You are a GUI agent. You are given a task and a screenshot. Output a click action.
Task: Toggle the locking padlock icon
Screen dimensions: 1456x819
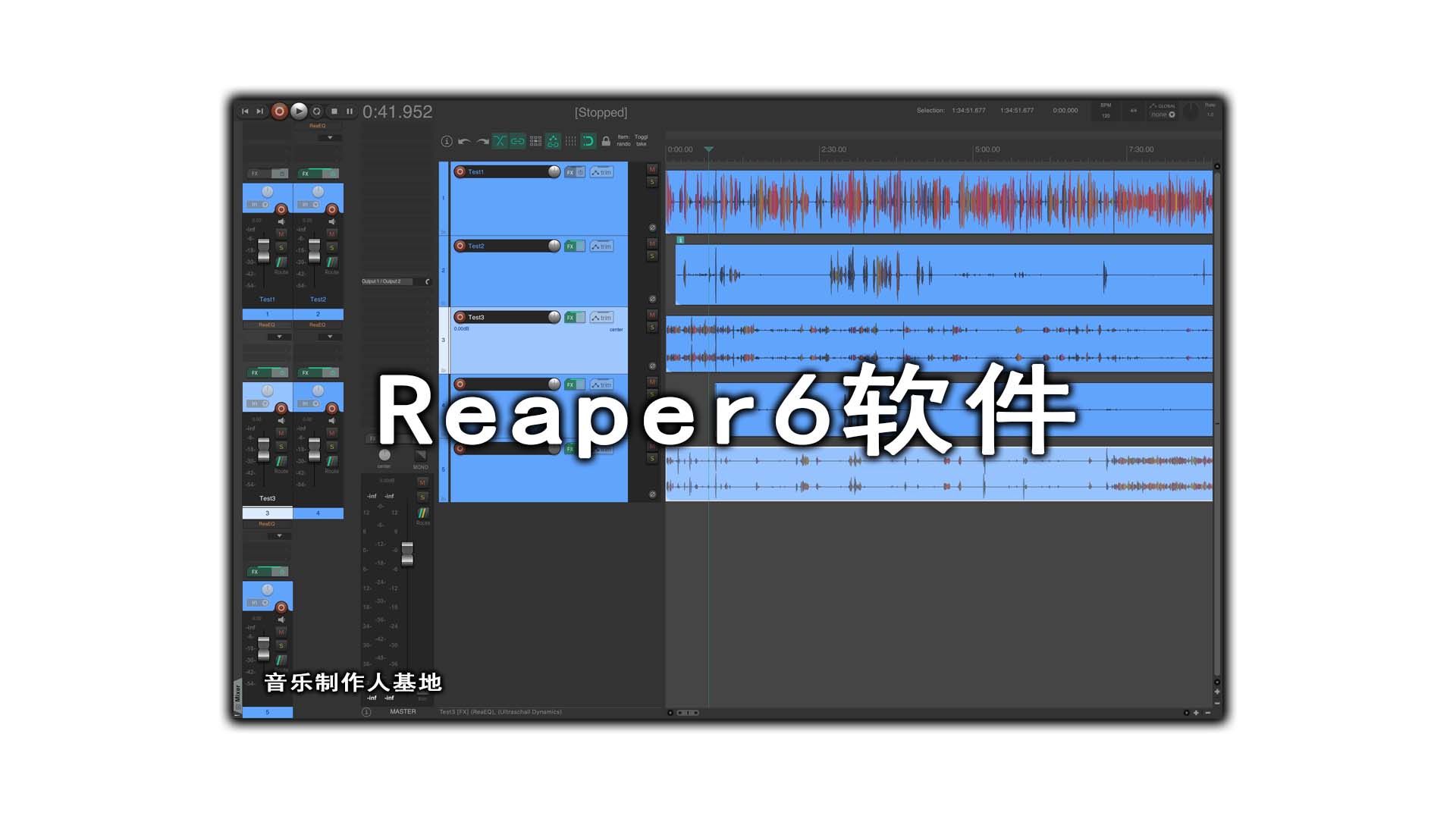click(x=606, y=141)
